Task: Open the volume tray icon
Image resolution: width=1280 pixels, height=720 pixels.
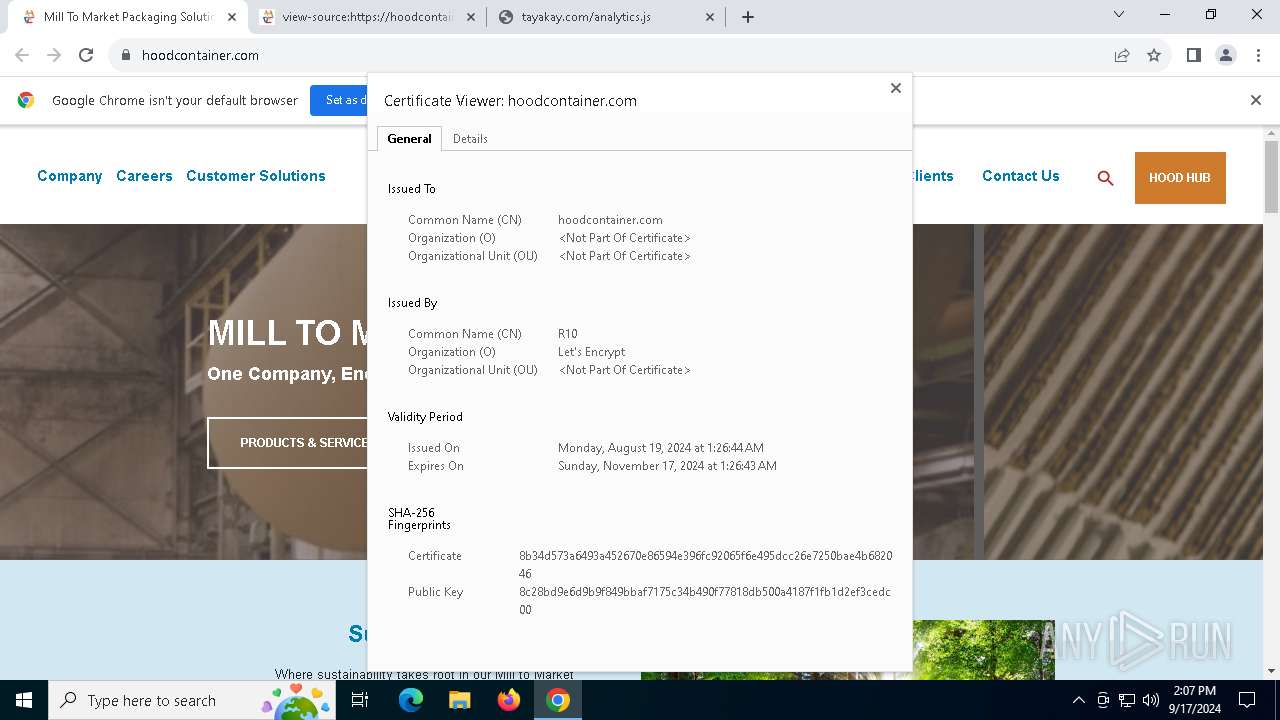Action: pyautogui.click(x=1151, y=700)
